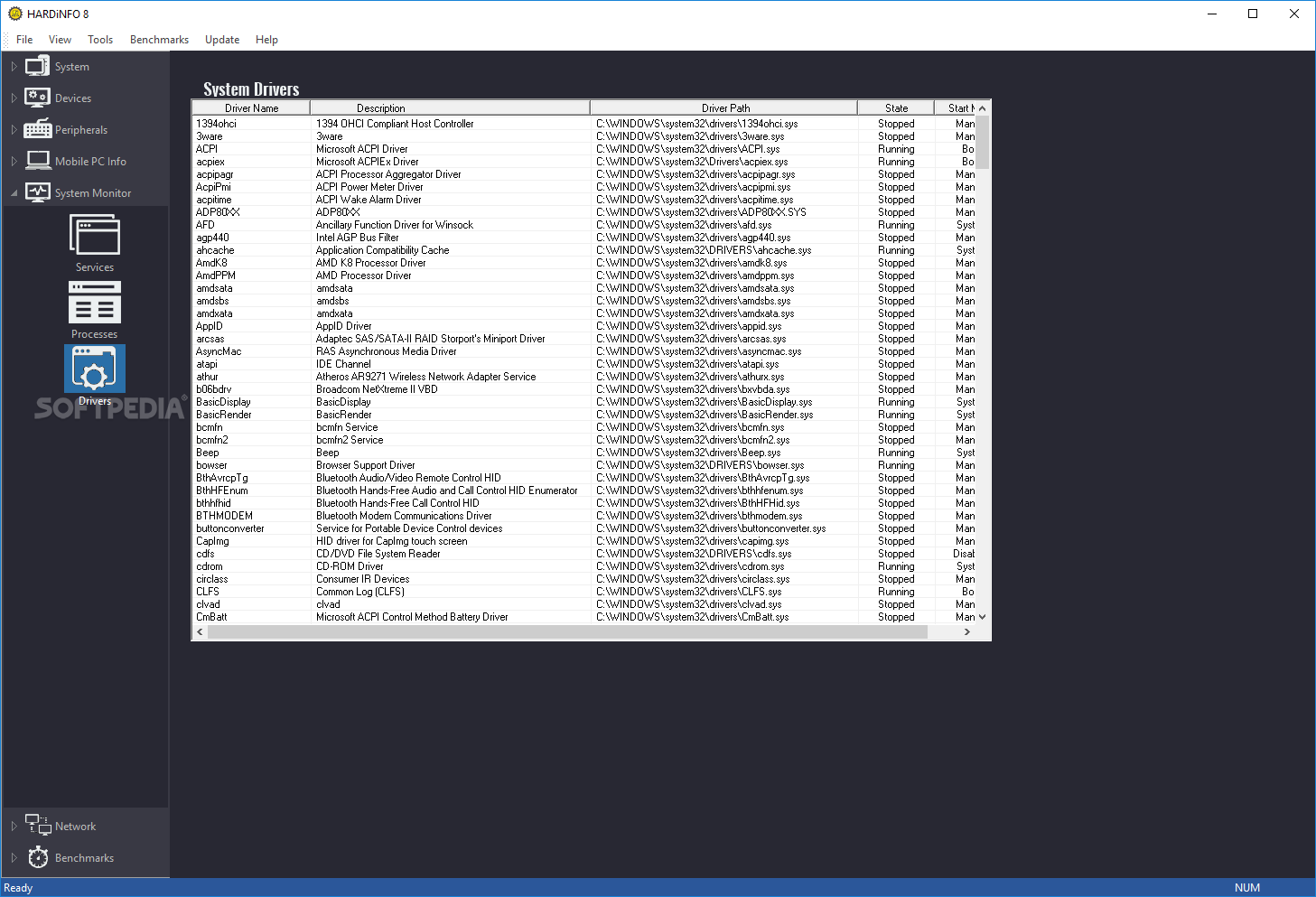Click the Devices icon in sidebar

tap(37, 98)
